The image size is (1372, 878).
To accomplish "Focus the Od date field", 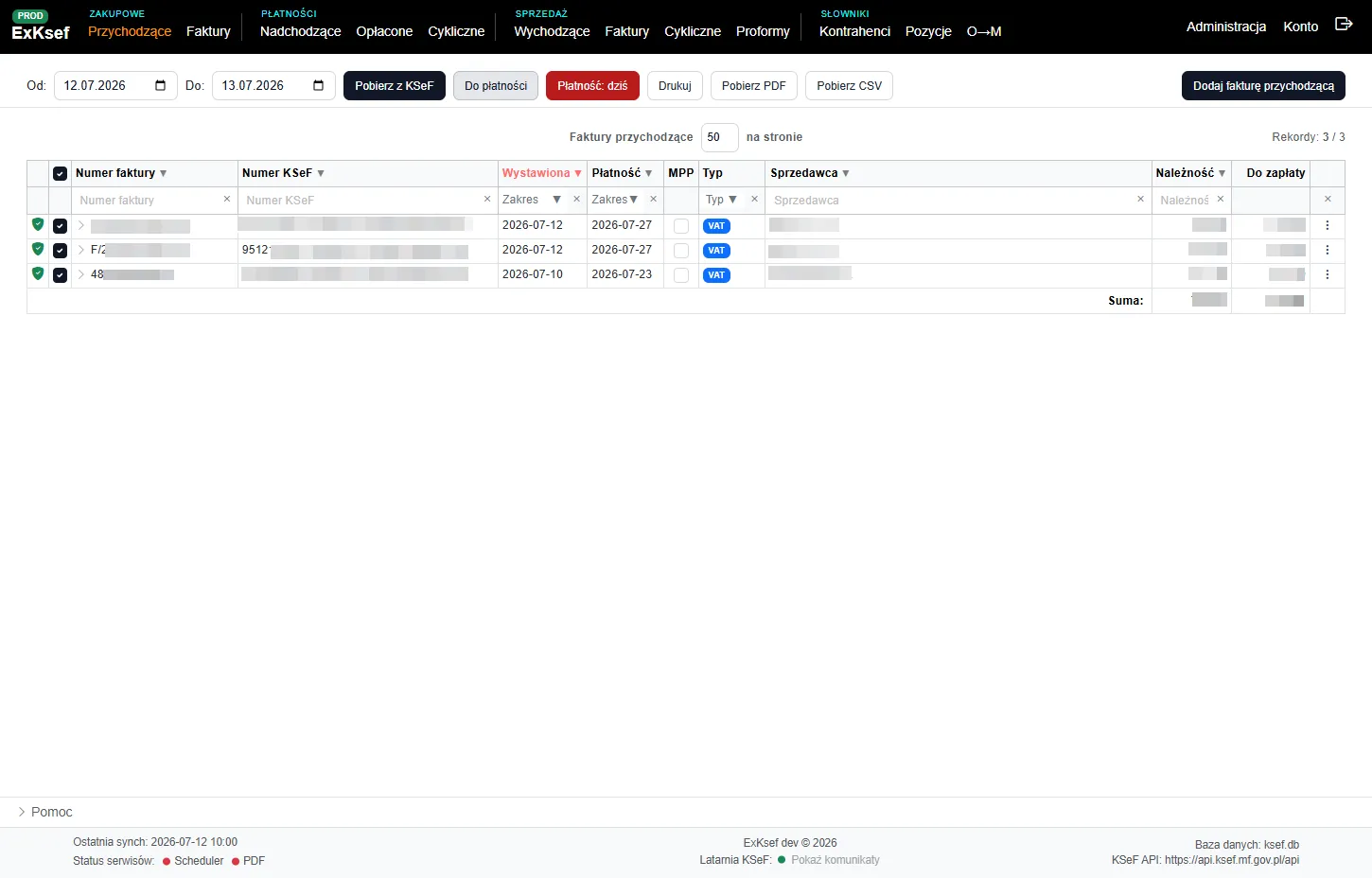I will pyautogui.click(x=115, y=85).
